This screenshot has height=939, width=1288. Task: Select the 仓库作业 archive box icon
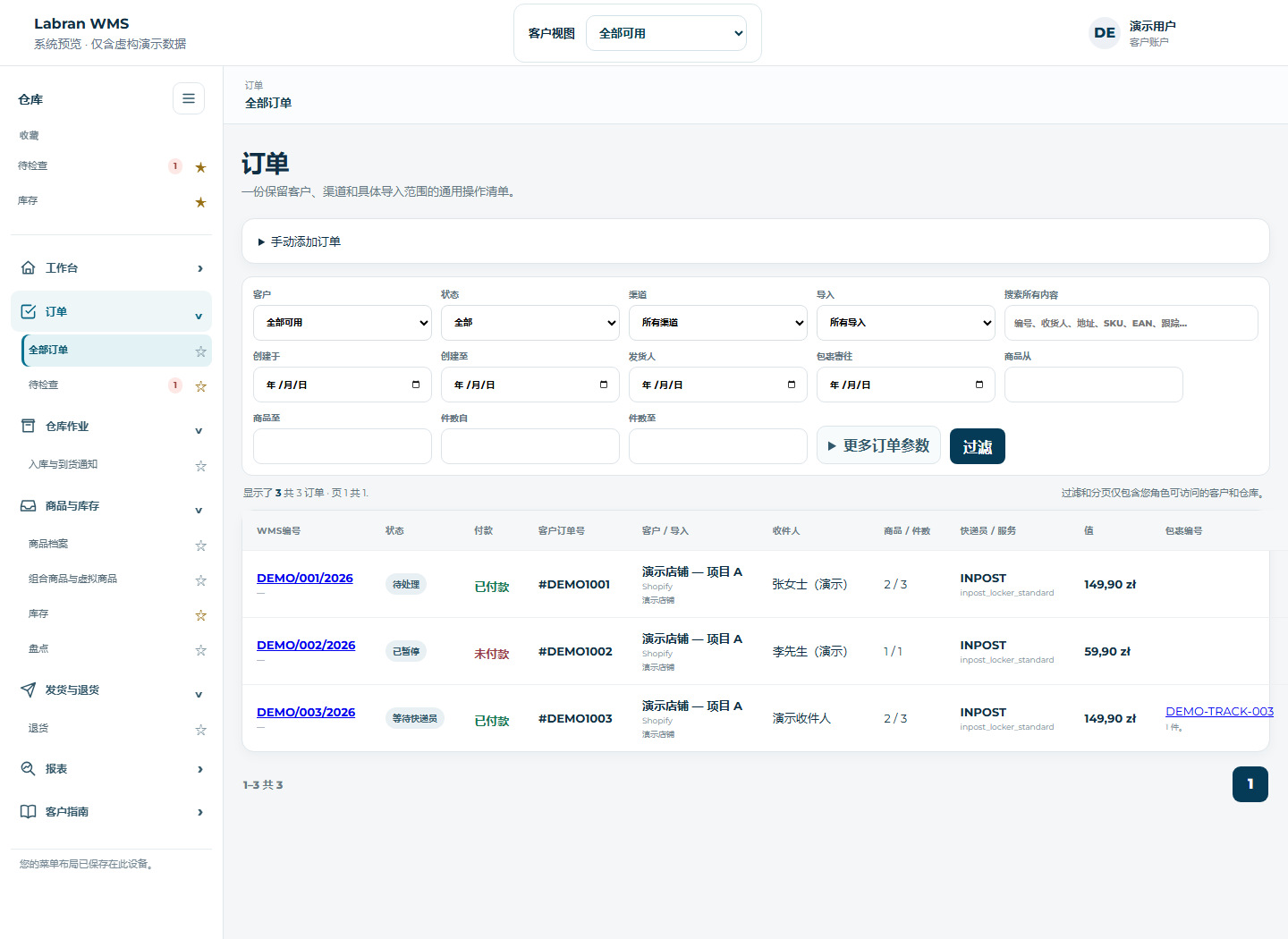(29, 426)
